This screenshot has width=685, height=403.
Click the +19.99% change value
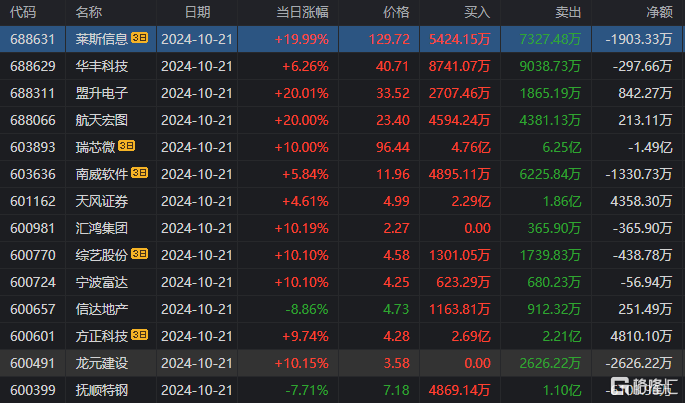[x=301, y=39]
